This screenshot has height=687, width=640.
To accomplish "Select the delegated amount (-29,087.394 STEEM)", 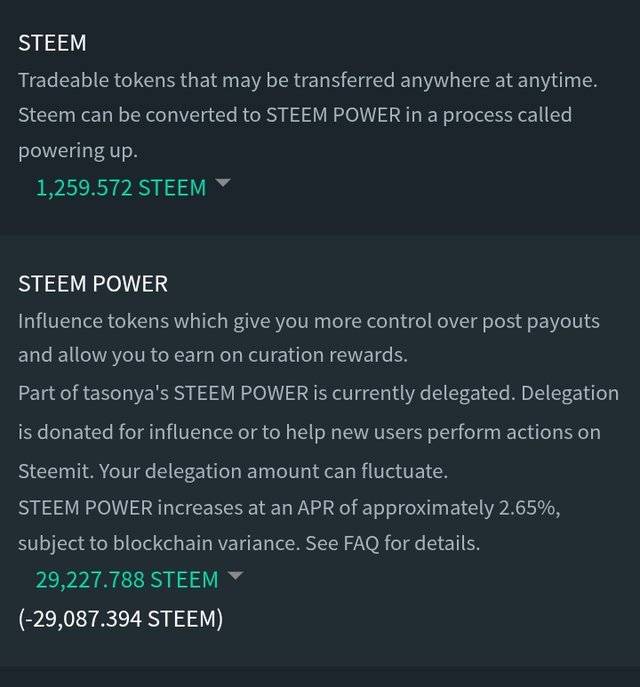I will 120,619.
